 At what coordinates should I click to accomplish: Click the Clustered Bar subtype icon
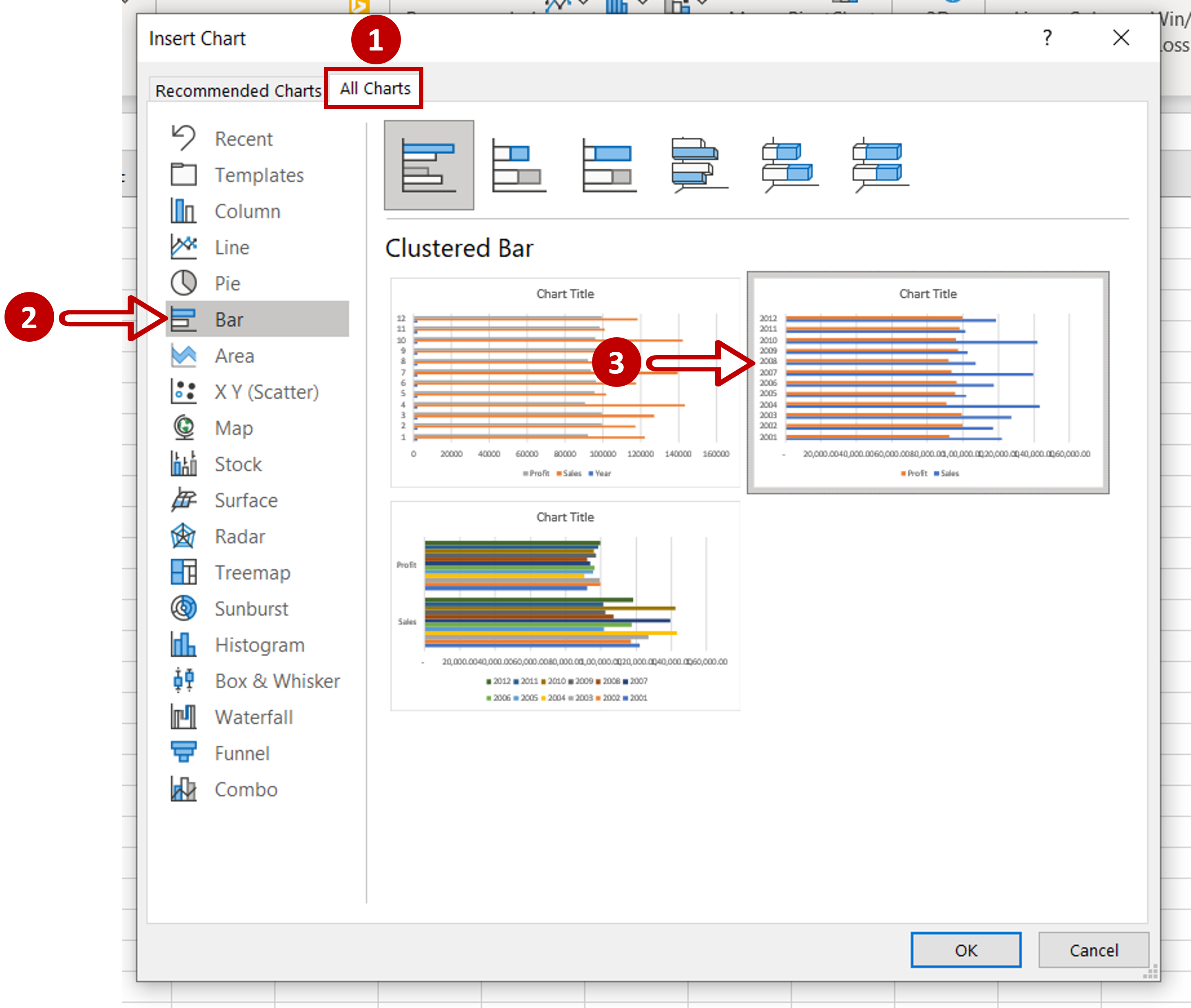point(429,165)
